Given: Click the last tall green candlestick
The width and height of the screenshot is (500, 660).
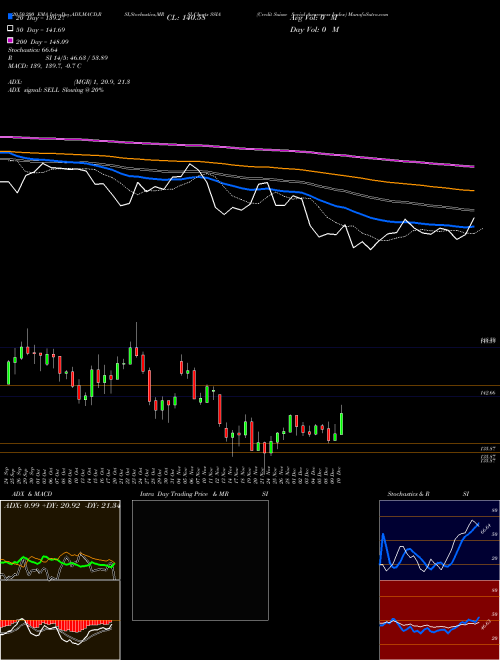Looking at the screenshot, I should coord(342,421).
